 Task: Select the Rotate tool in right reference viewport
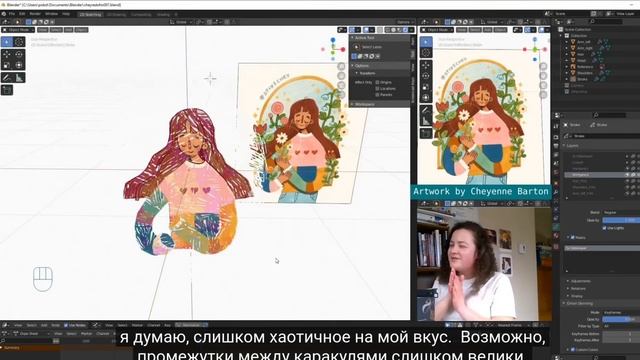coord(426,76)
